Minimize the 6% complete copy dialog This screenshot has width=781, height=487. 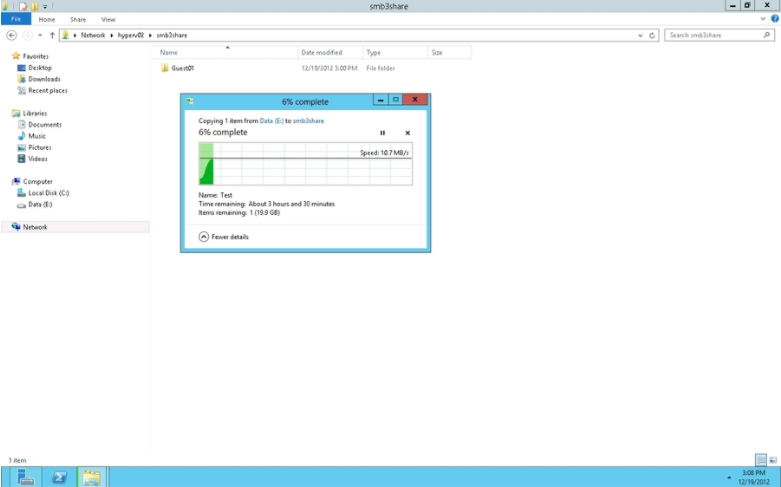(381, 100)
